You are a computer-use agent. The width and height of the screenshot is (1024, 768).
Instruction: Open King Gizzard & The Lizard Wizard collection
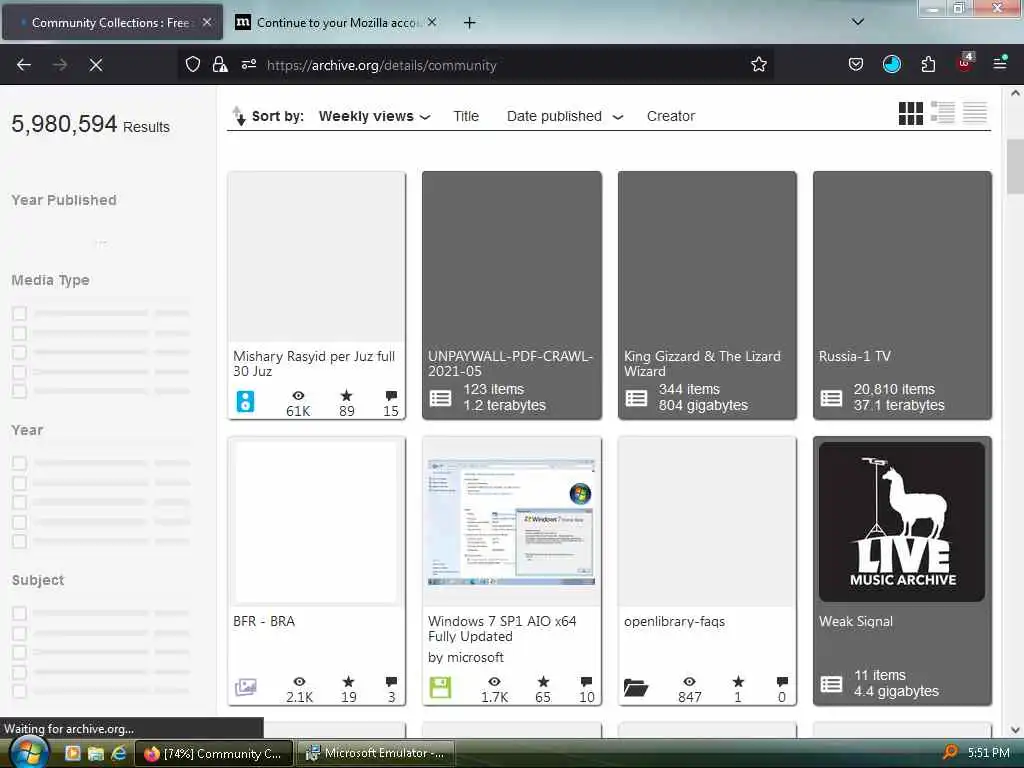[702, 364]
